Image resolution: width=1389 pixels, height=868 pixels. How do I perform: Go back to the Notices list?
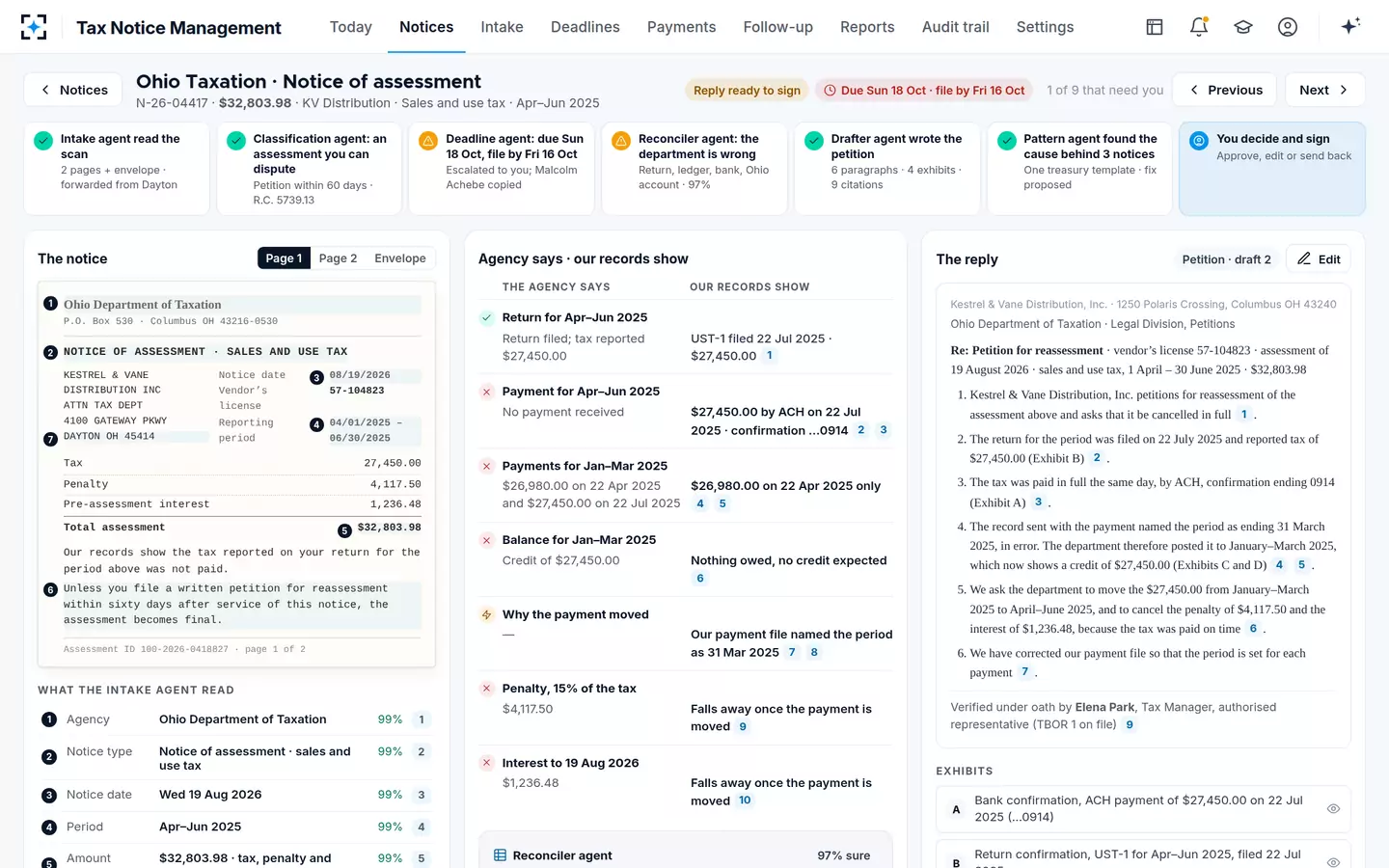pyautogui.click(x=73, y=90)
